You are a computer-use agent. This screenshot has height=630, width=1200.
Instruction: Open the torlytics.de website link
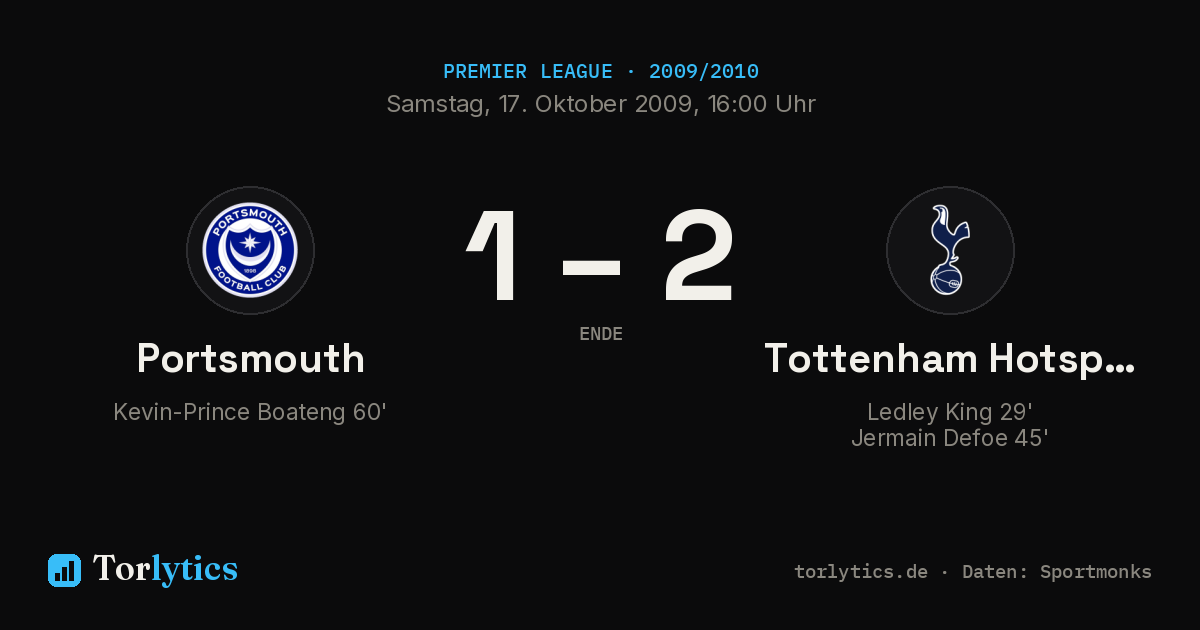tap(861, 572)
